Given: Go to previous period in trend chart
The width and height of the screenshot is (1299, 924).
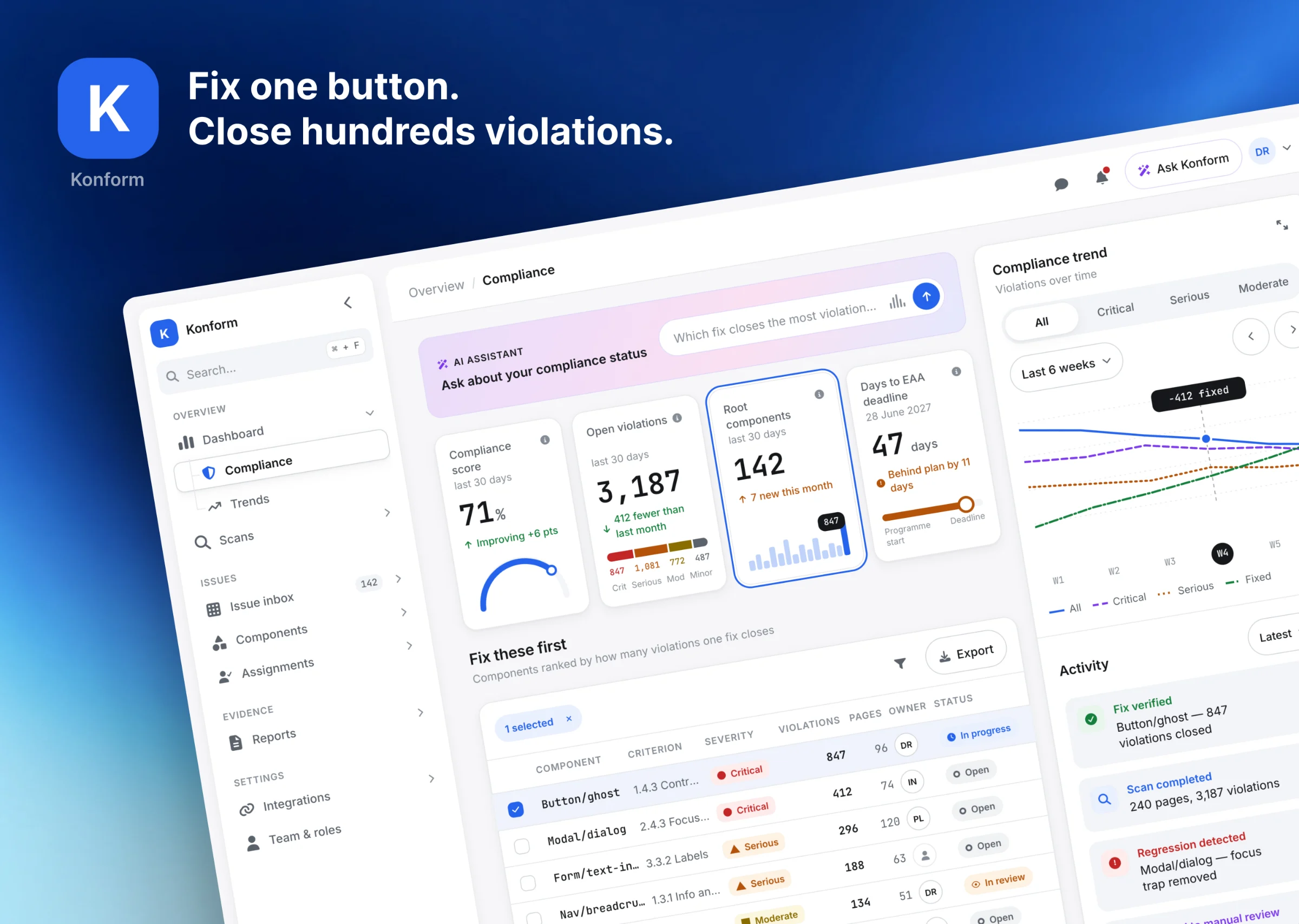Looking at the screenshot, I should point(1251,336).
